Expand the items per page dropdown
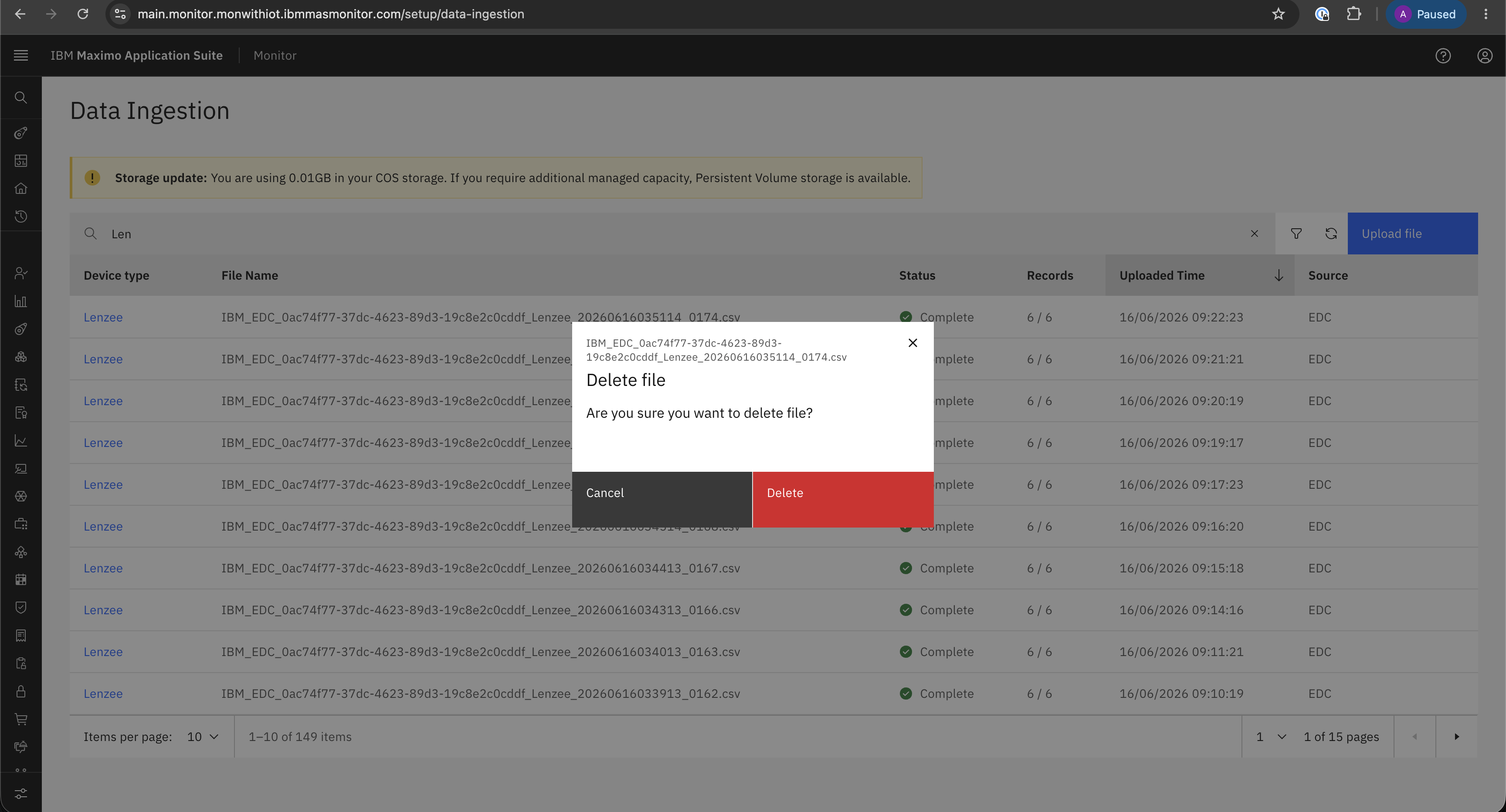 203,737
